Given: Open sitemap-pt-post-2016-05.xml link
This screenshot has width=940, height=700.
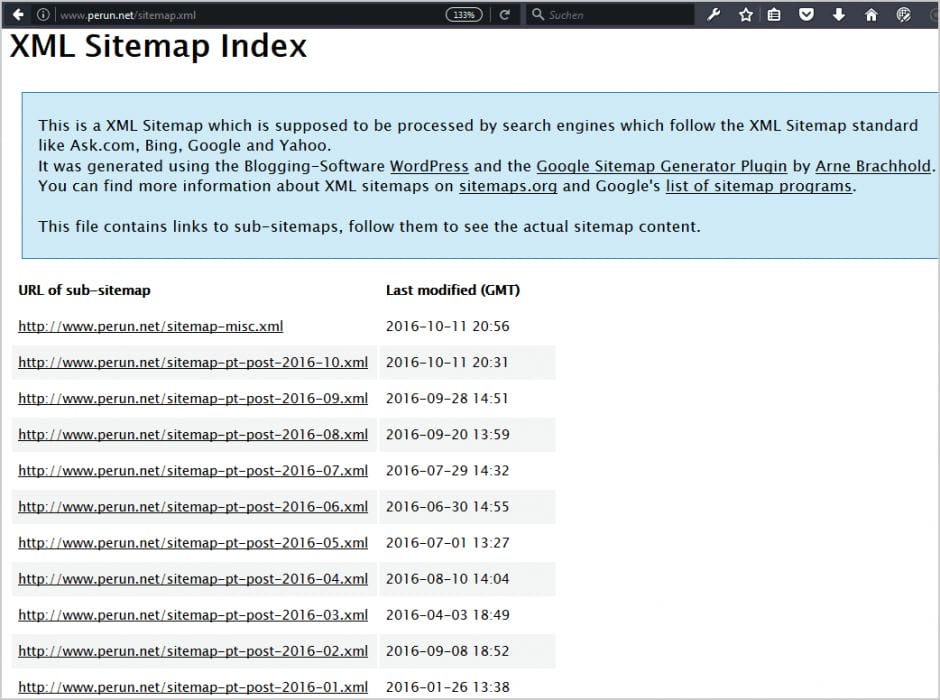Looking at the screenshot, I should pos(193,542).
